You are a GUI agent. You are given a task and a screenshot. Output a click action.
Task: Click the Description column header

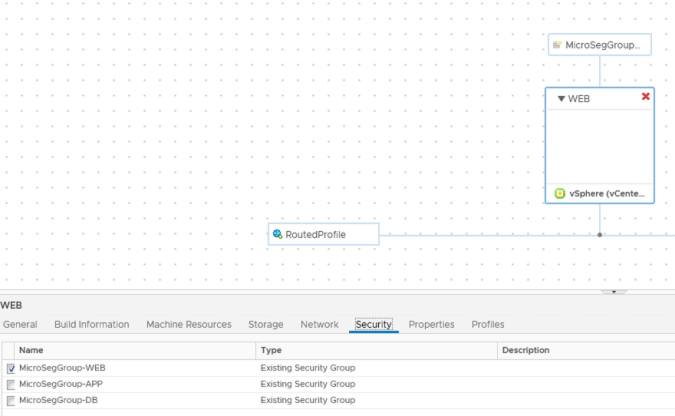[526, 350]
